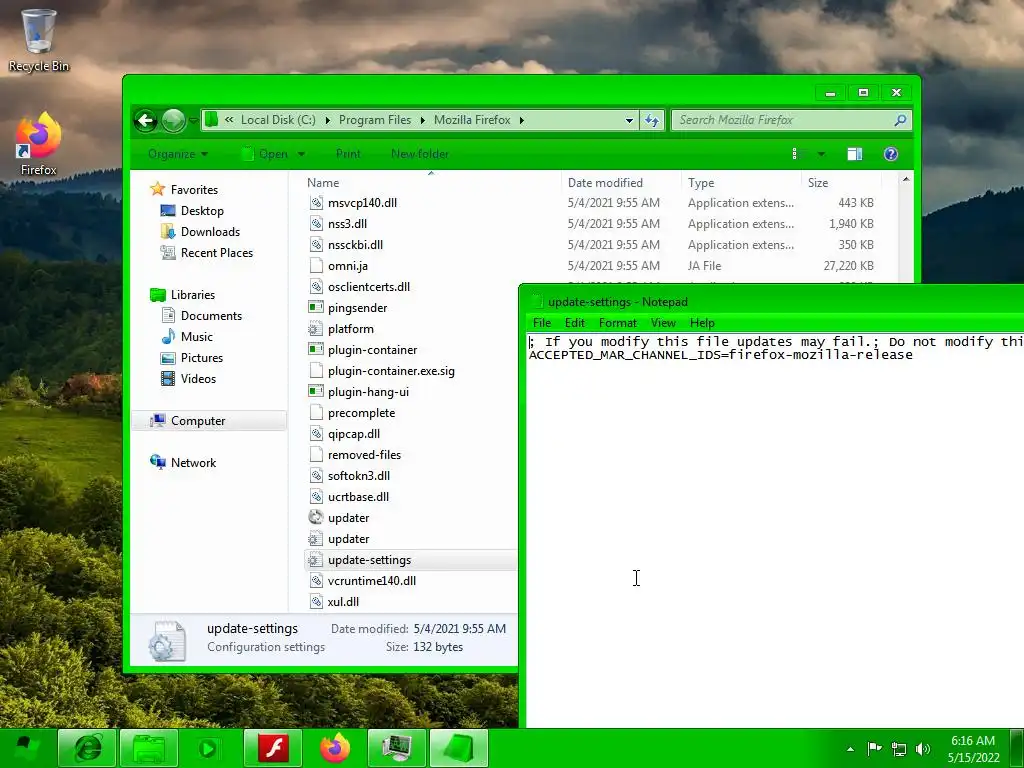Open Notepad's Edit menu
Image resolution: width=1024 pixels, height=768 pixels.
pos(575,323)
